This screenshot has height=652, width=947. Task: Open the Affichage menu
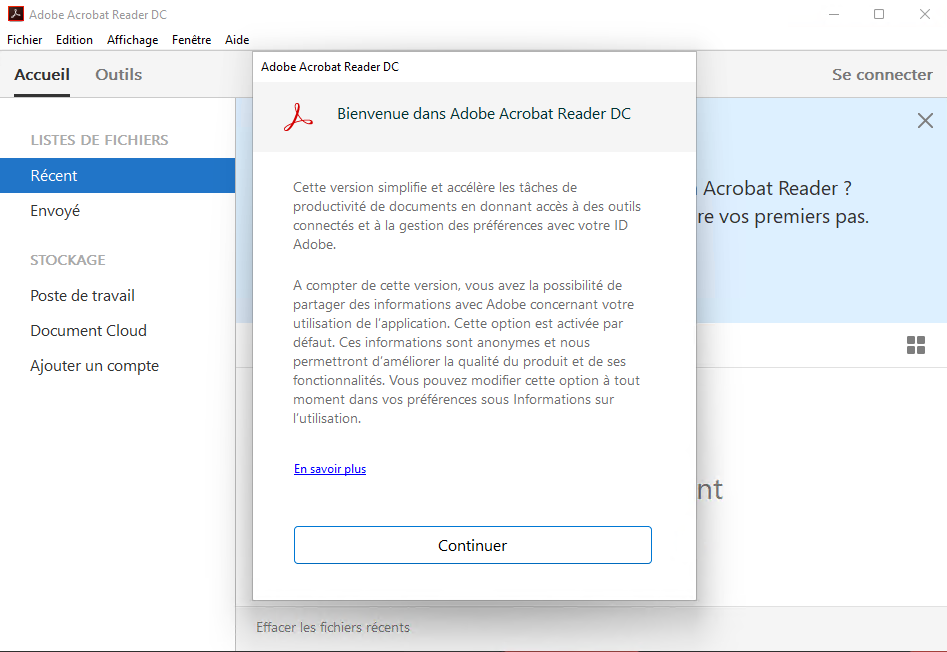(132, 40)
